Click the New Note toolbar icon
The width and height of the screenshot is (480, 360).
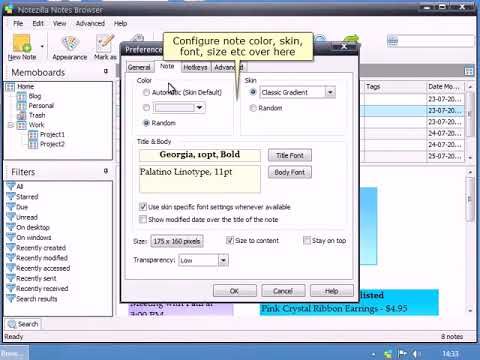point(22,47)
